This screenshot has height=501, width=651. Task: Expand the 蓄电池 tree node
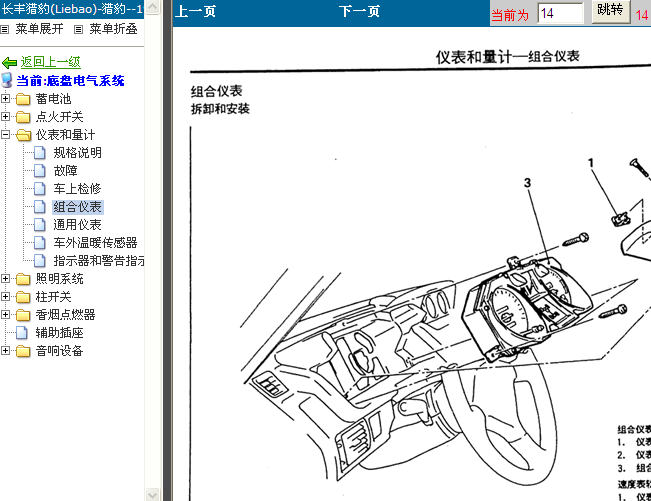pyautogui.click(x=5, y=99)
